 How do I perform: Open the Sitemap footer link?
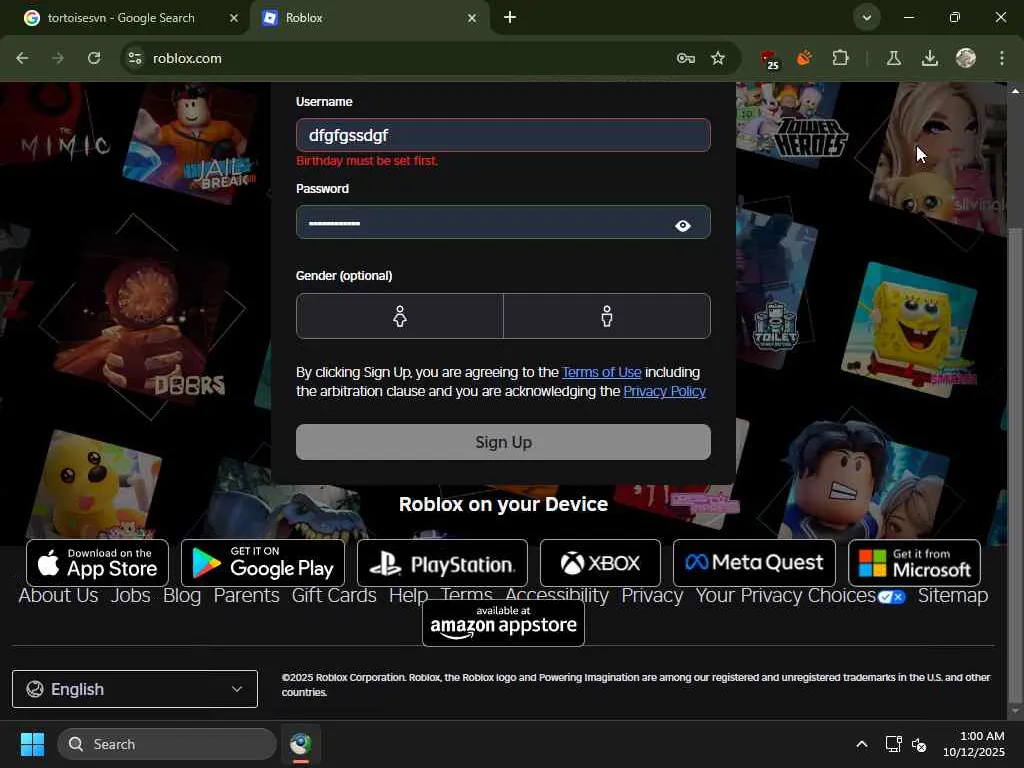(x=953, y=596)
